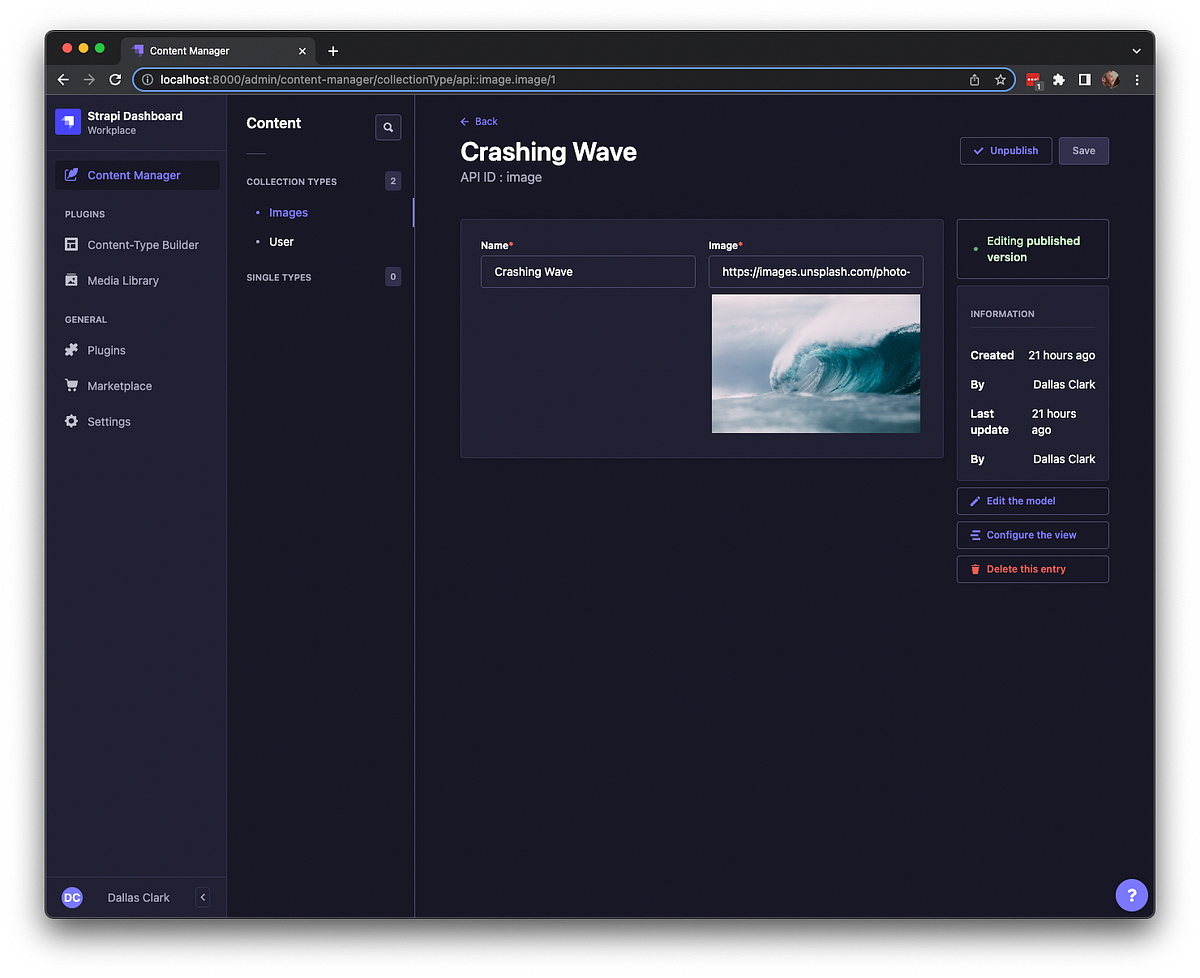The height and width of the screenshot is (978, 1200).
Task: Click the Delete this entry action
Action: 1032,568
